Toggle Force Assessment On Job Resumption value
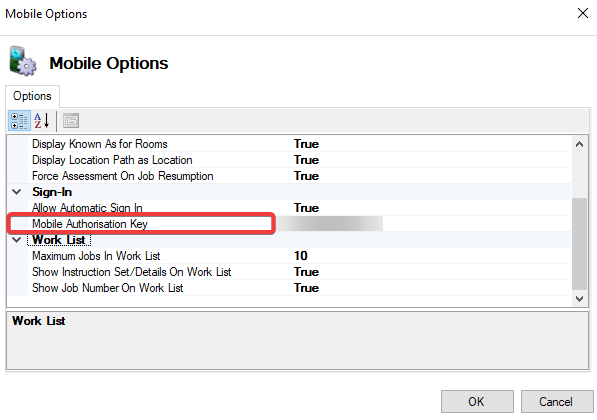Viewport: 597px width, 420px height. tap(430, 176)
